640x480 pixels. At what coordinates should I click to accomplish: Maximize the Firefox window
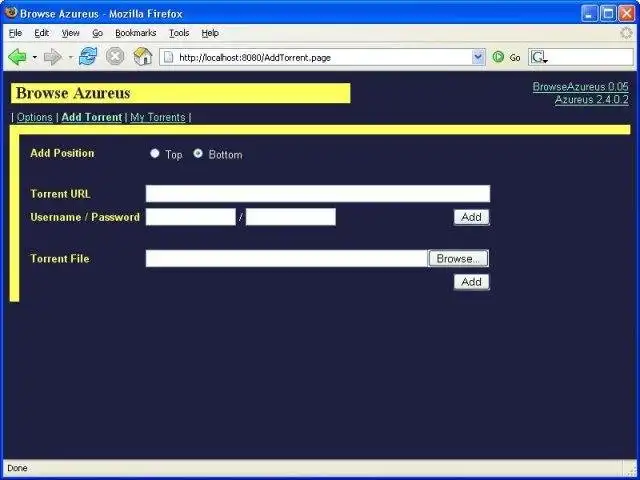(x=608, y=13)
